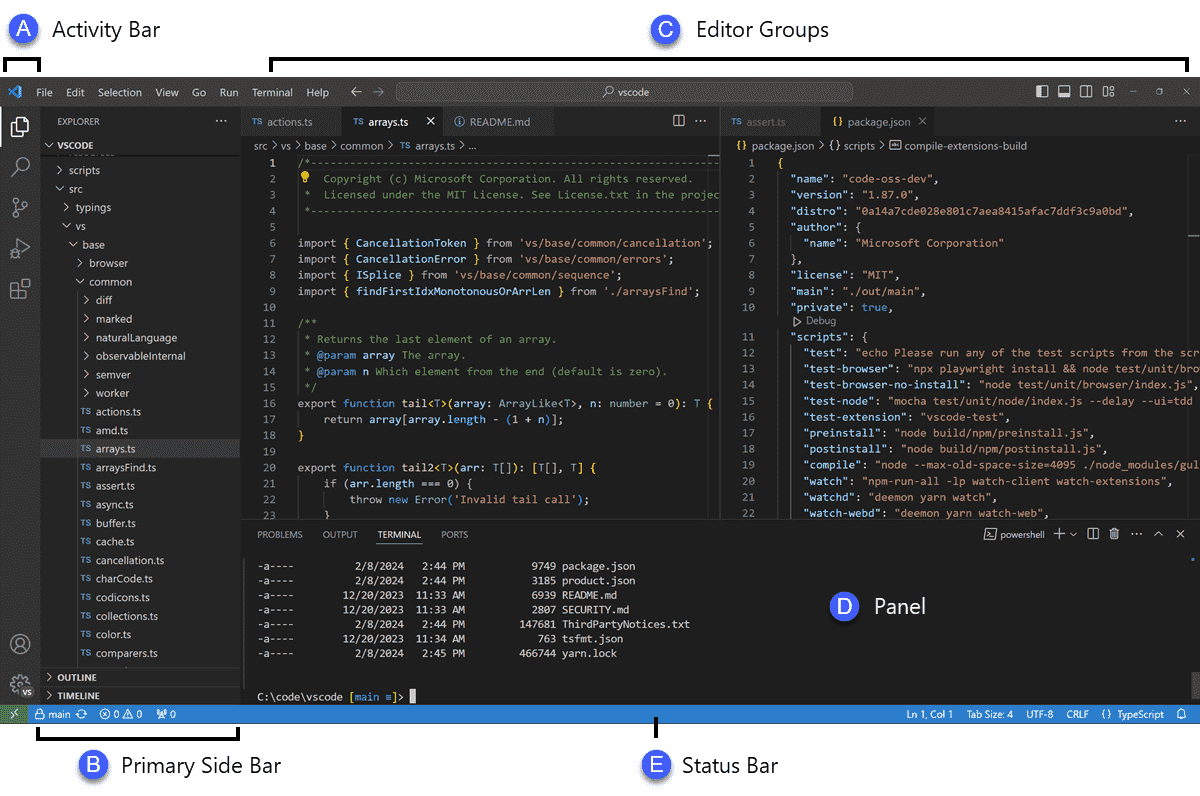Close the terminal panel with X
1200x796 pixels.
click(1181, 534)
